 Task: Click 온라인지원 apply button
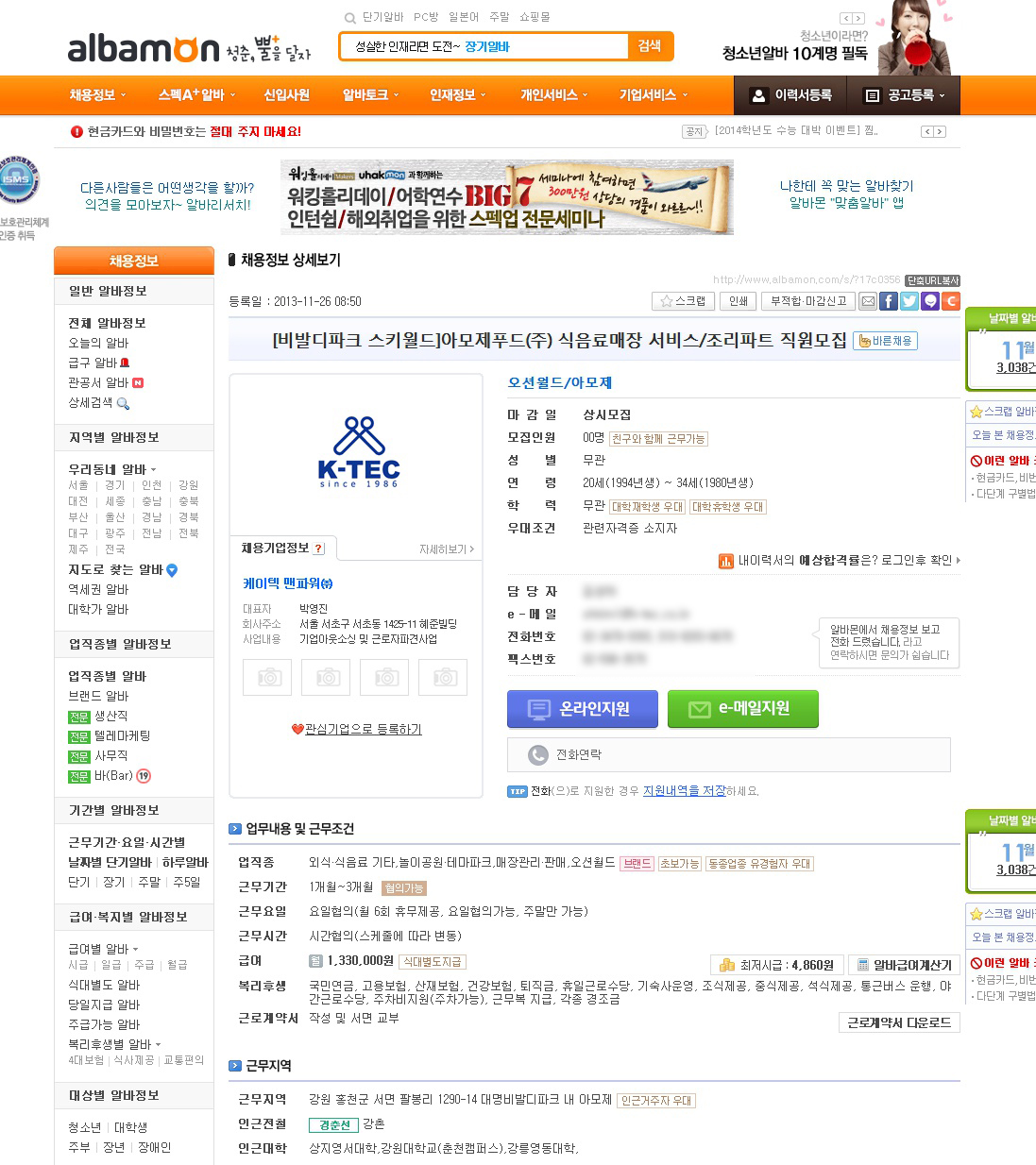583,709
